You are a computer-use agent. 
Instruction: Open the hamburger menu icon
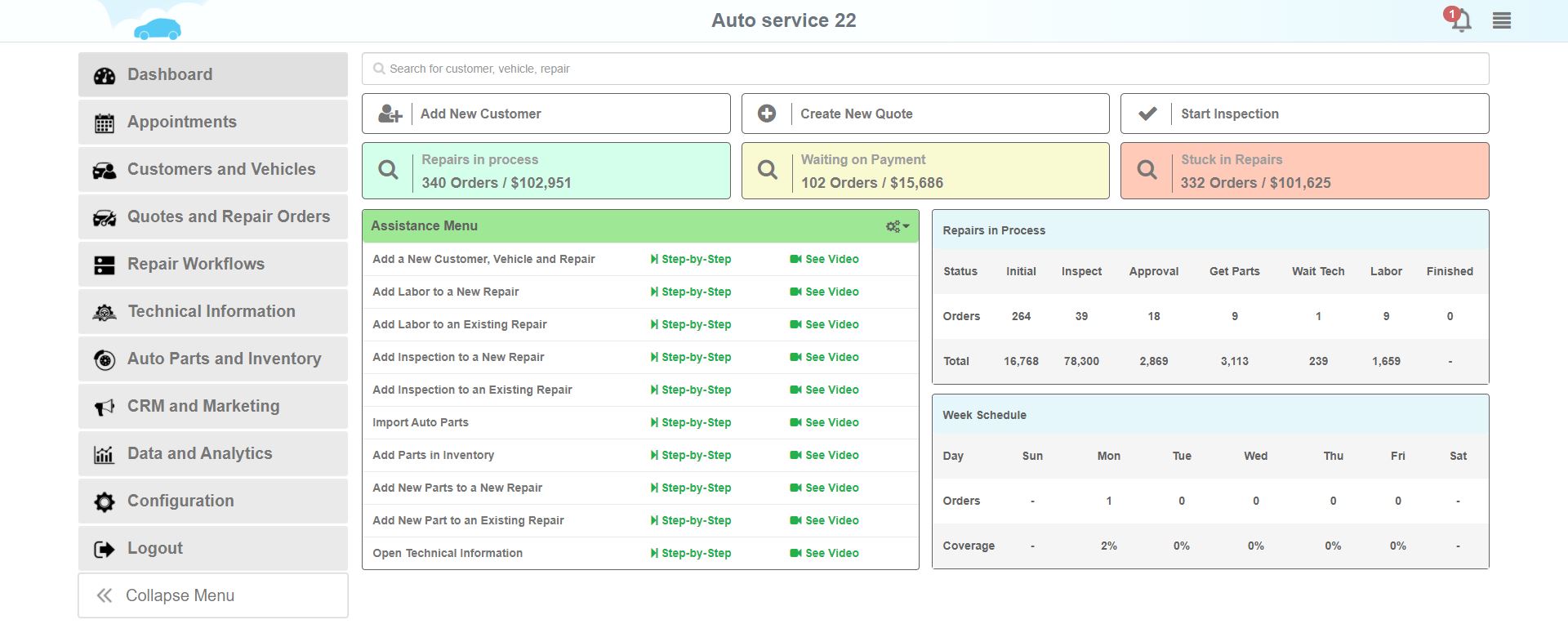click(1501, 21)
